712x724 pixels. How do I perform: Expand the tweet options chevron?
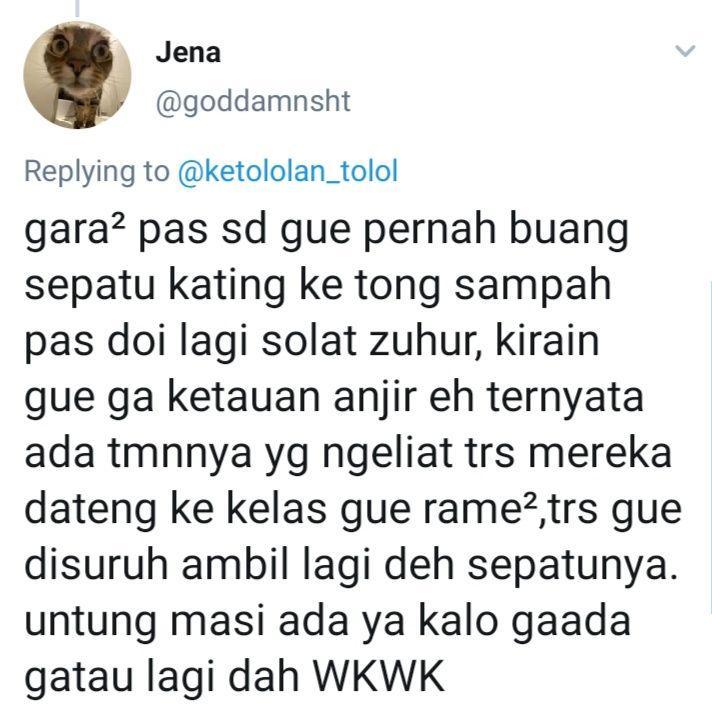(685, 50)
